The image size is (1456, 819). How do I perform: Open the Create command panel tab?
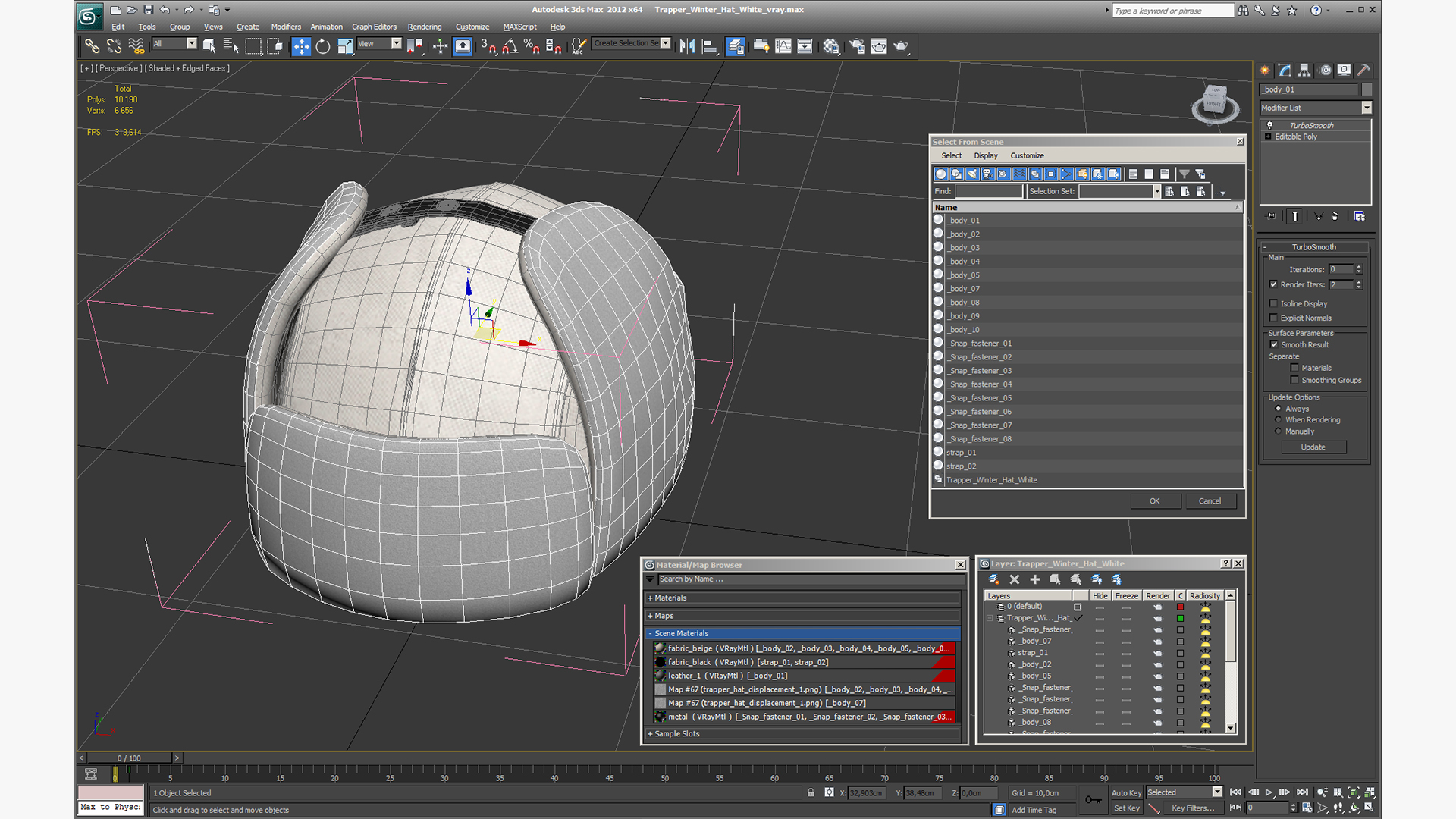coord(1265,70)
